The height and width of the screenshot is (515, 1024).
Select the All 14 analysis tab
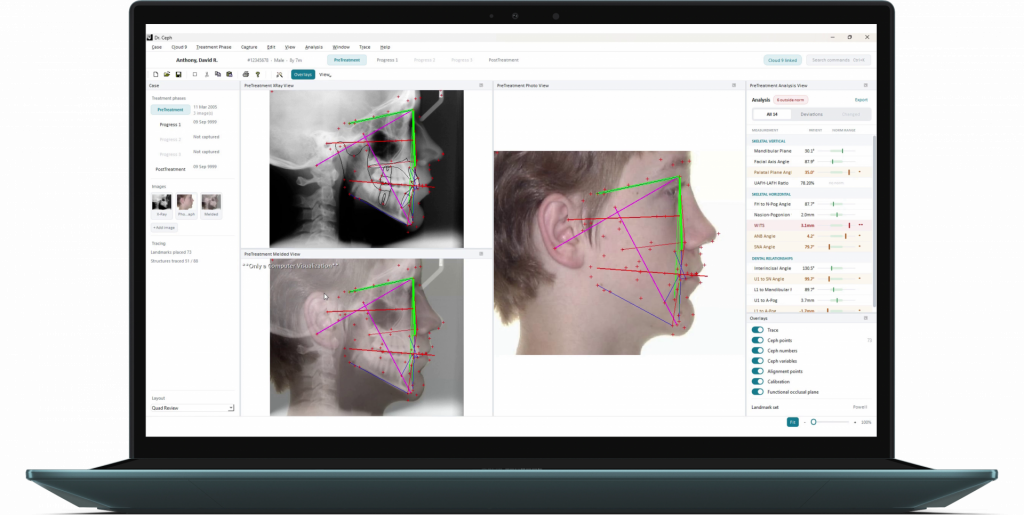772,114
